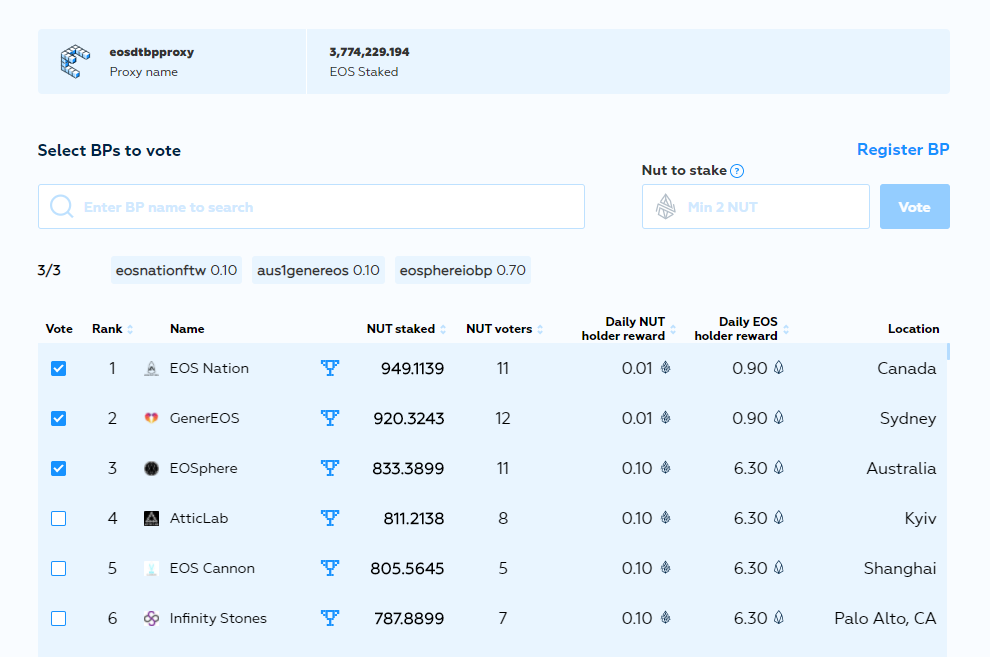Check the EOS Cannon vote checkbox
This screenshot has width=990, height=657.
(58, 569)
